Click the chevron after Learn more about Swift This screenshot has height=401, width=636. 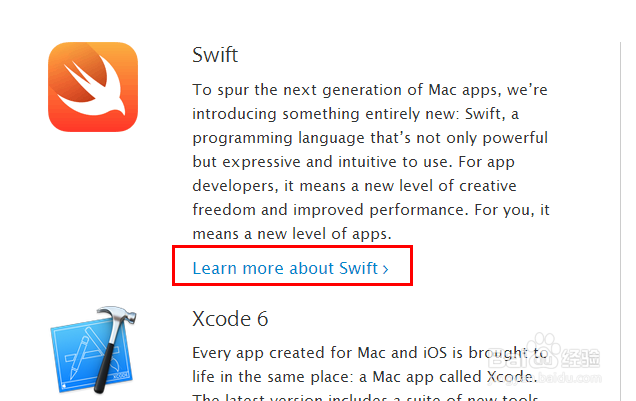pos(386,269)
